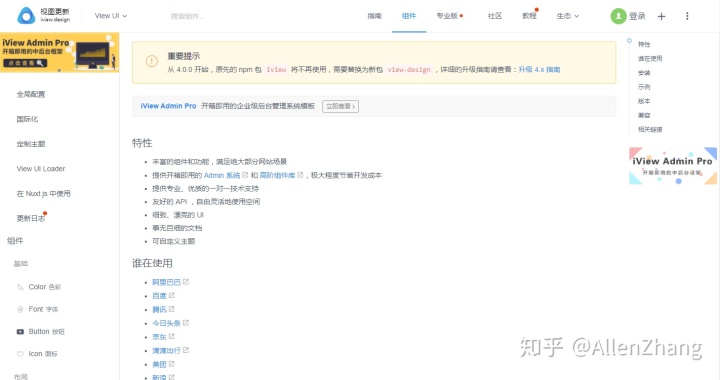This screenshot has height=380, width=720.
Task: Open the 高阶组件库 link
Action: (277, 175)
